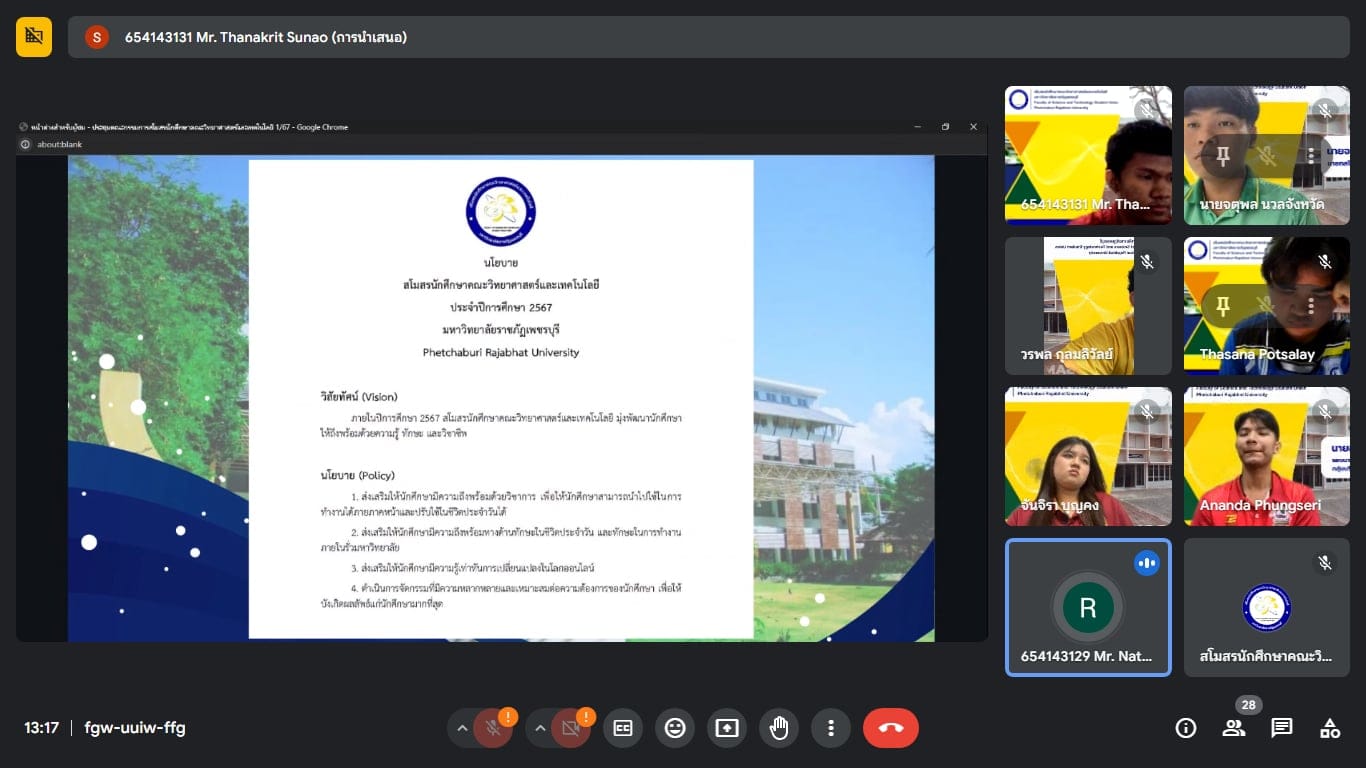Image resolution: width=1366 pixels, height=768 pixels.
Task: Open meeting details info icon
Action: click(x=1186, y=728)
